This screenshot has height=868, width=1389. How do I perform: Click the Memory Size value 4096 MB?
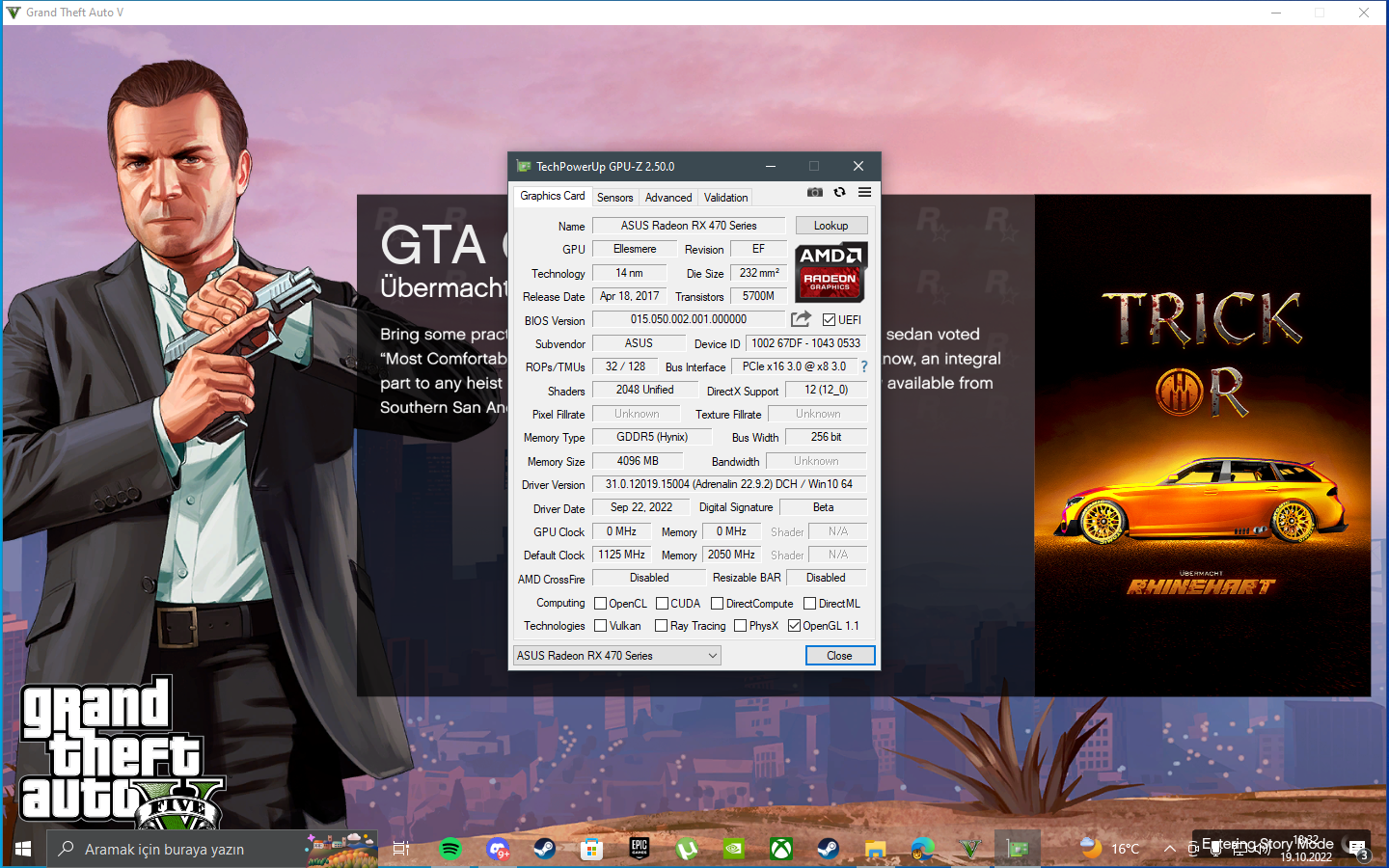(x=638, y=461)
